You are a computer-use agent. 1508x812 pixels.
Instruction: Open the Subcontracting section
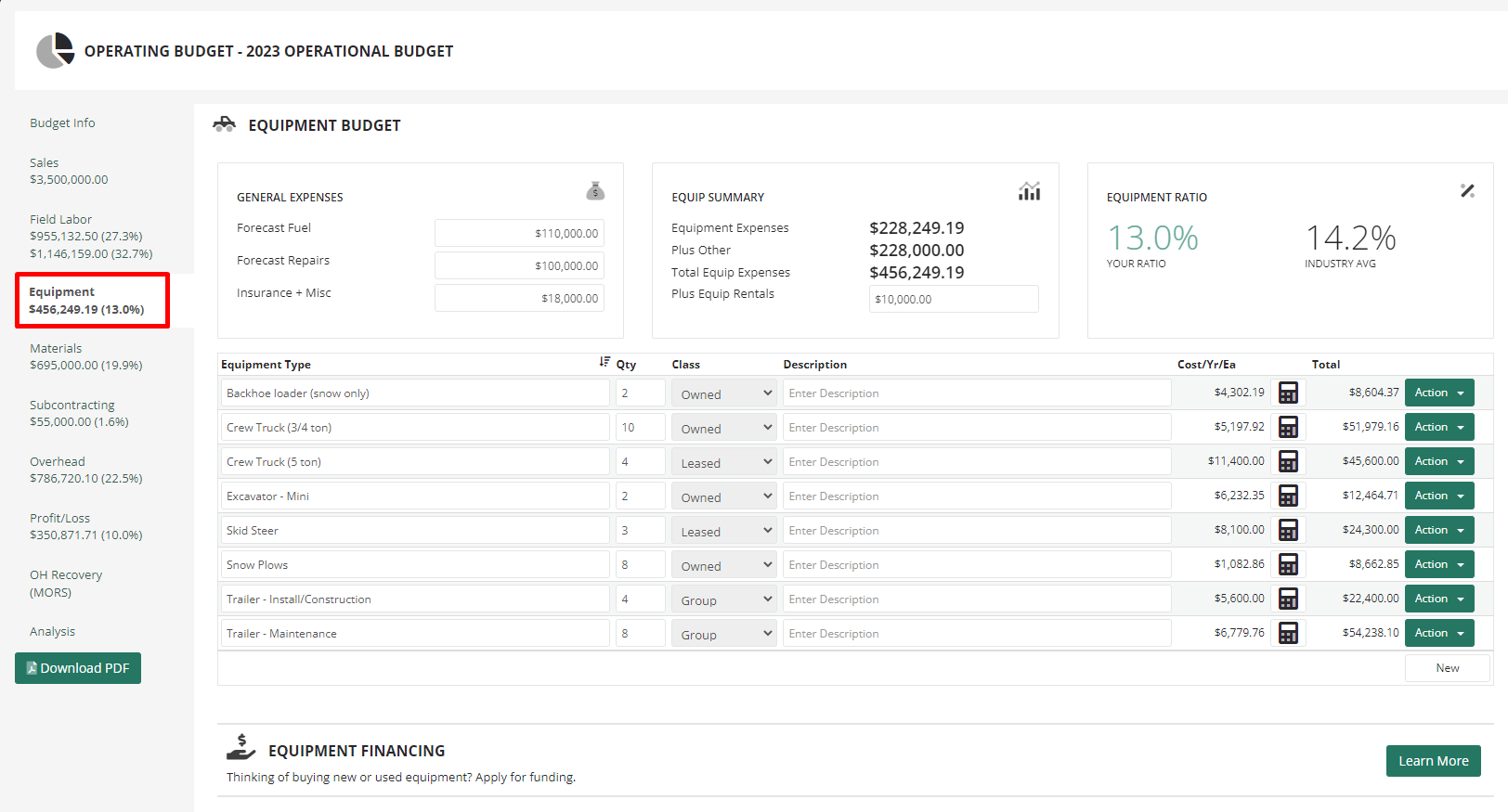pyautogui.click(x=79, y=413)
